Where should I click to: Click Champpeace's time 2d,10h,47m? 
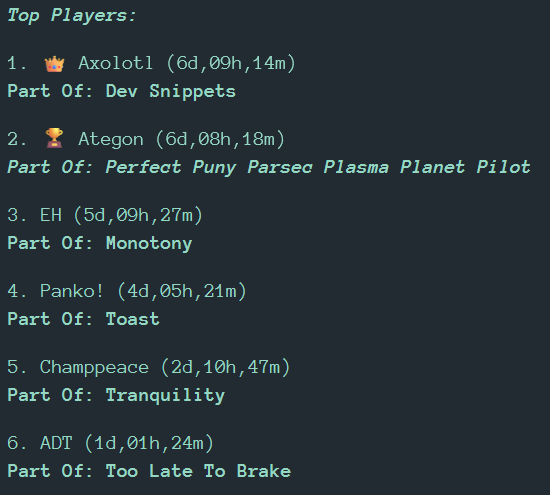click(226, 368)
